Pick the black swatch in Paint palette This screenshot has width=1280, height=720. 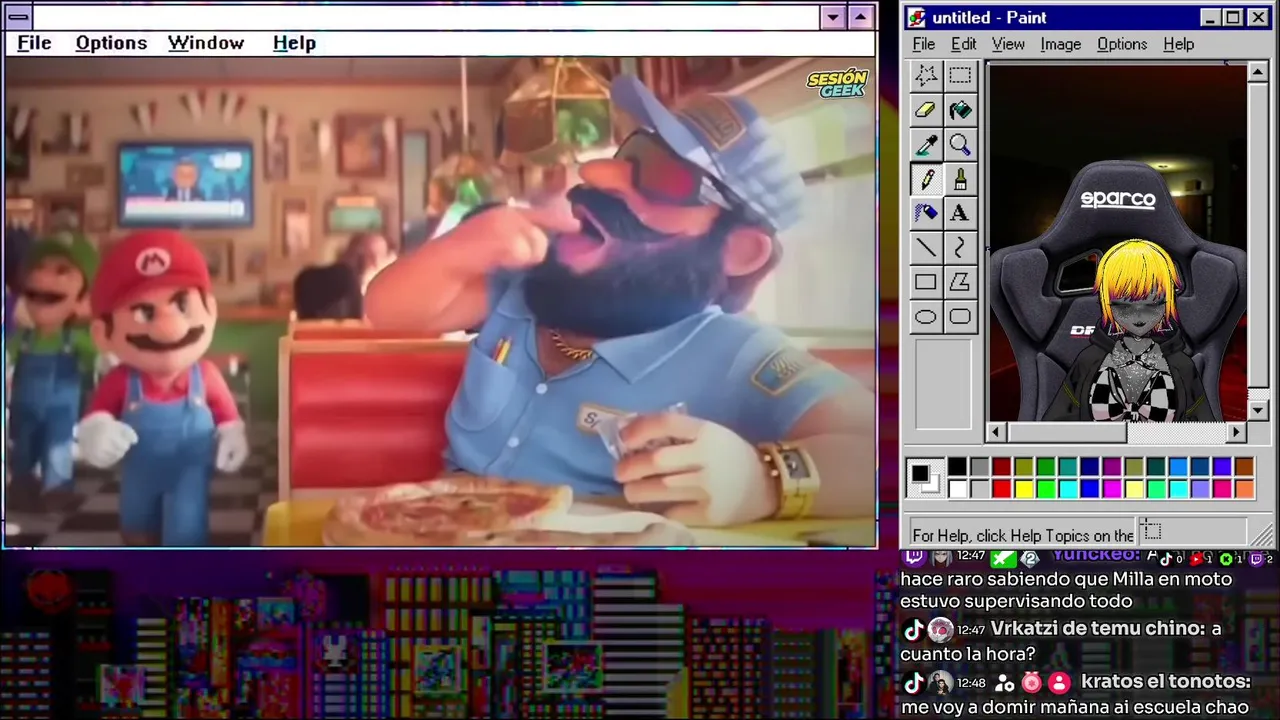957,467
